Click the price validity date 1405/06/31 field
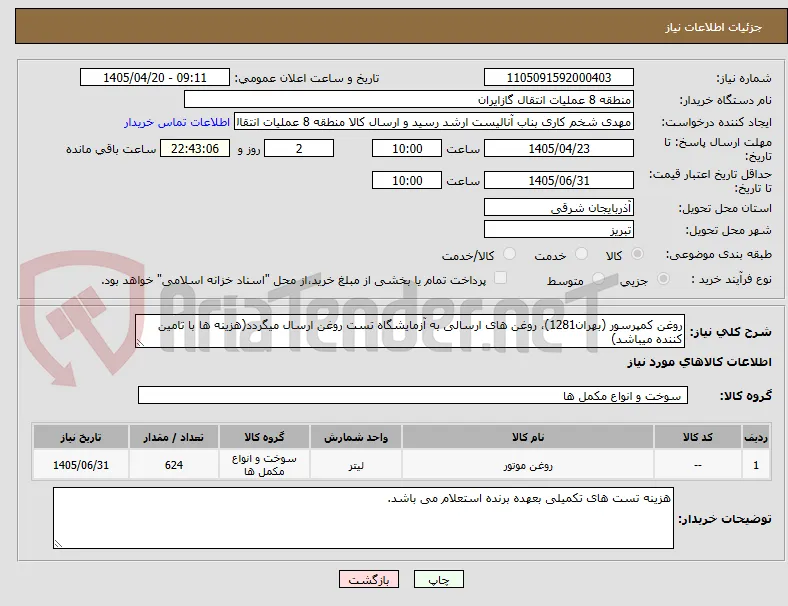Image resolution: width=788 pixels, height=606 pixels. 558,180
